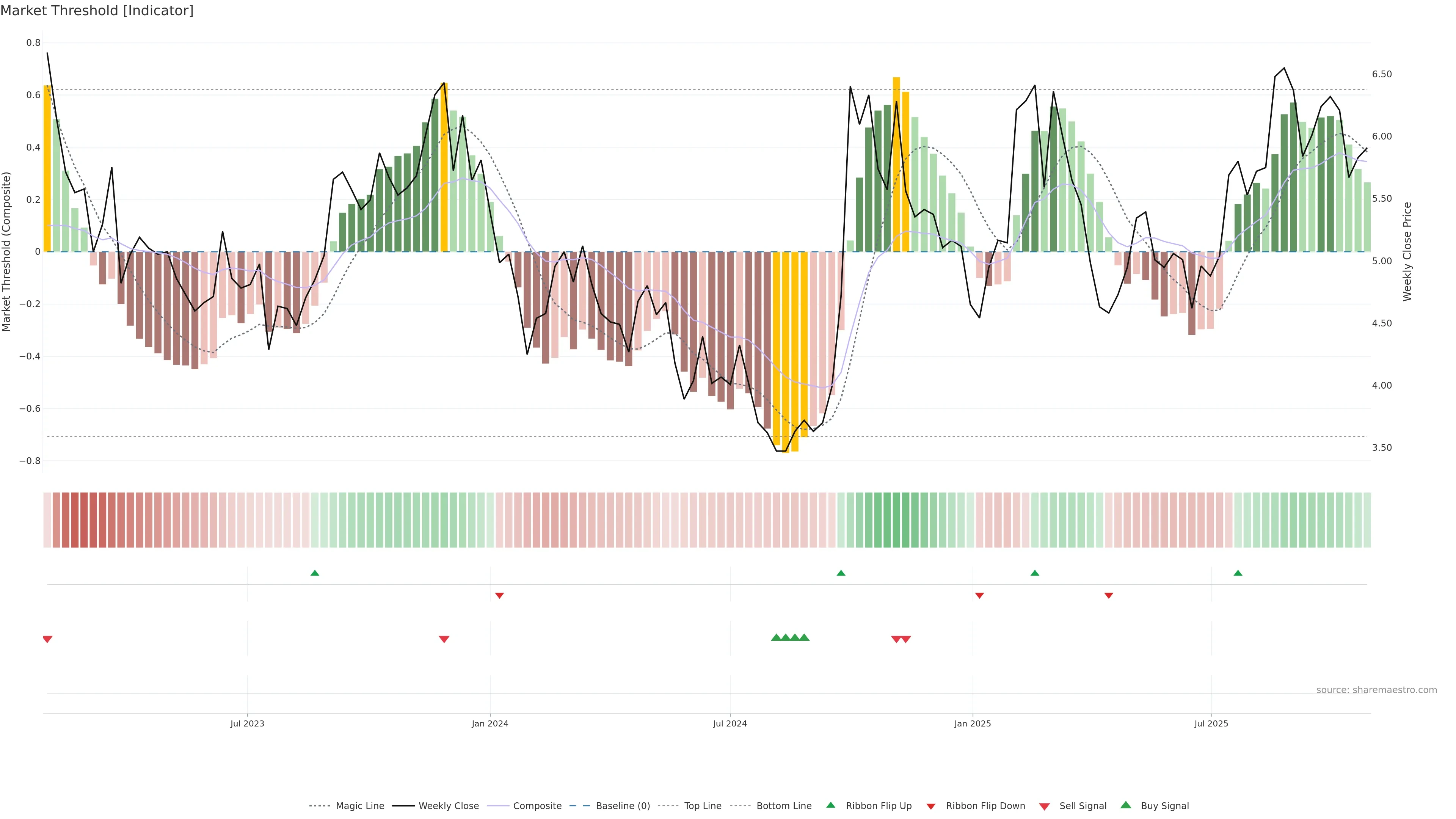Click the Ribbon Flip Up marker after Jan 2025

click(1034, 573)
